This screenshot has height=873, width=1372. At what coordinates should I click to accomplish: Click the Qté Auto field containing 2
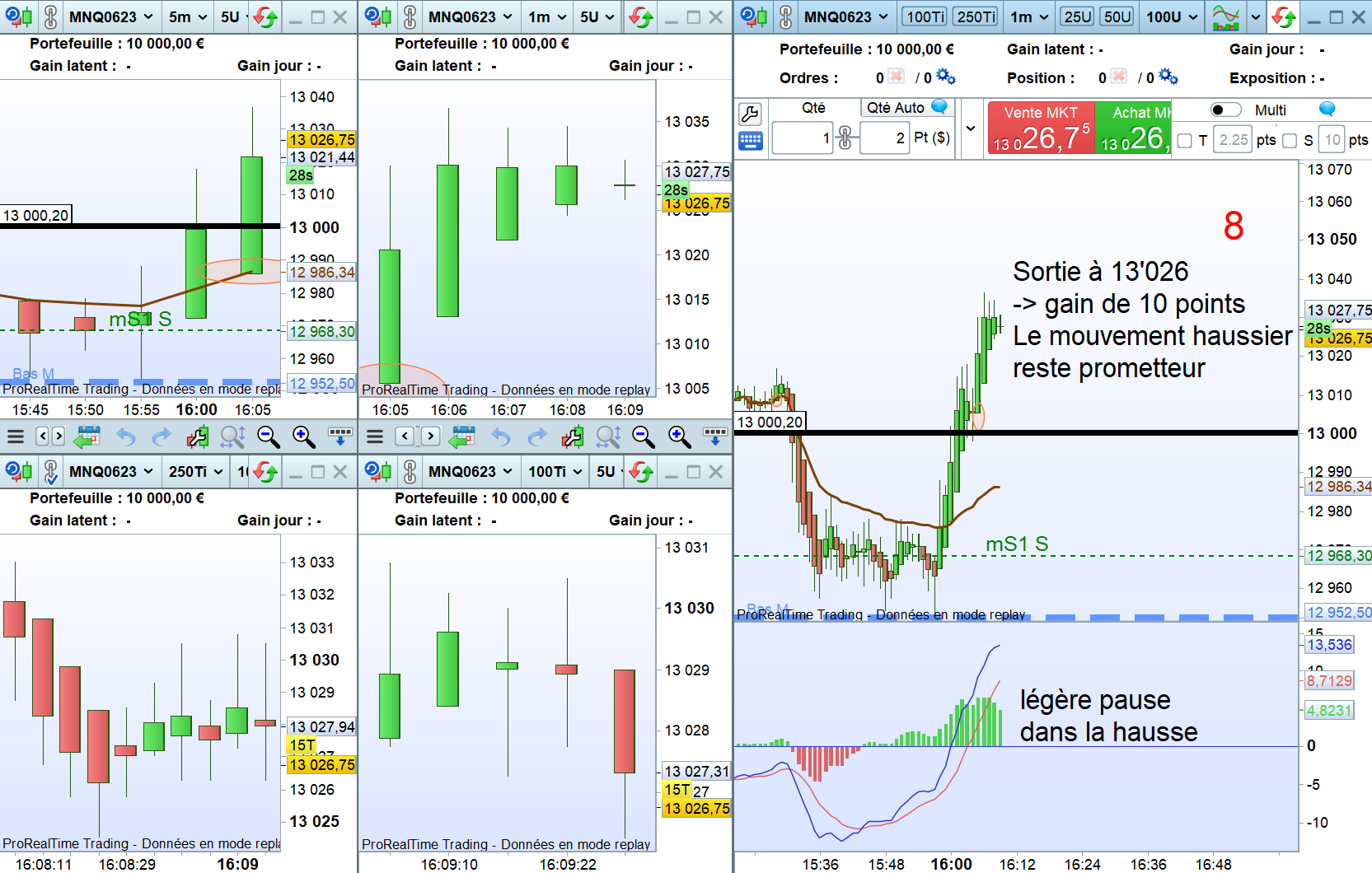884,138
